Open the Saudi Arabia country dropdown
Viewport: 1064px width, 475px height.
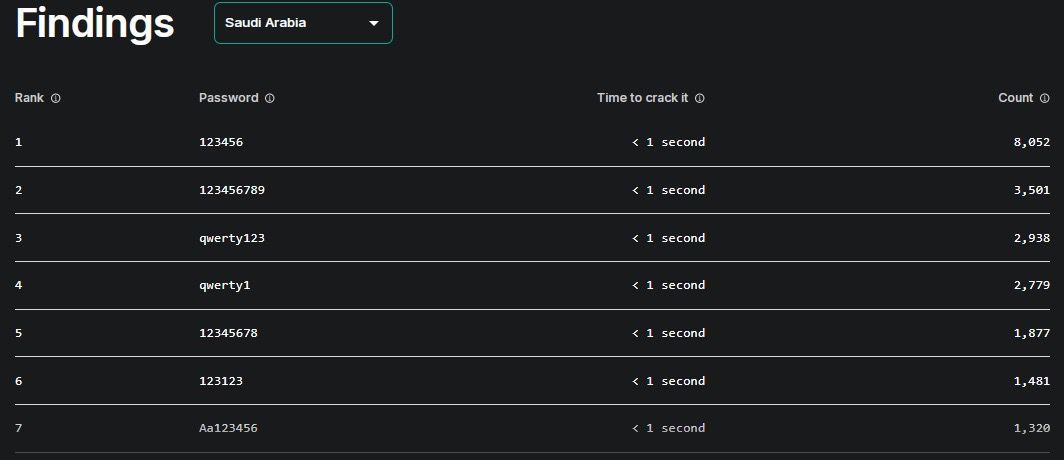[303, 23]
